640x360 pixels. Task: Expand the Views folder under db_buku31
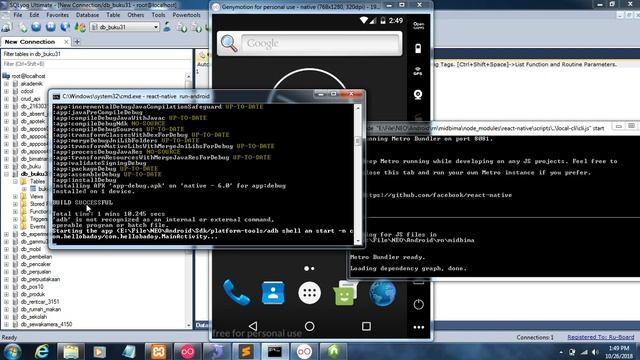click(16, 196)
